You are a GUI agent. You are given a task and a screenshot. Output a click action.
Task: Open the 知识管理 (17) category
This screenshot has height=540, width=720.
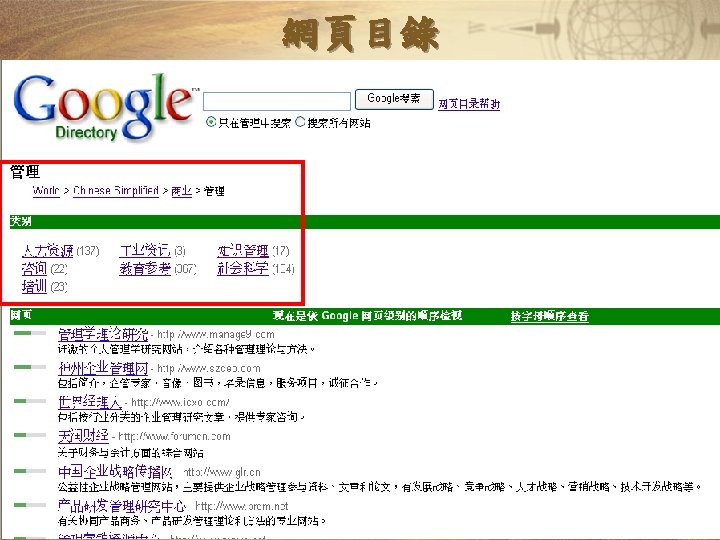click(x=243, y=251)
